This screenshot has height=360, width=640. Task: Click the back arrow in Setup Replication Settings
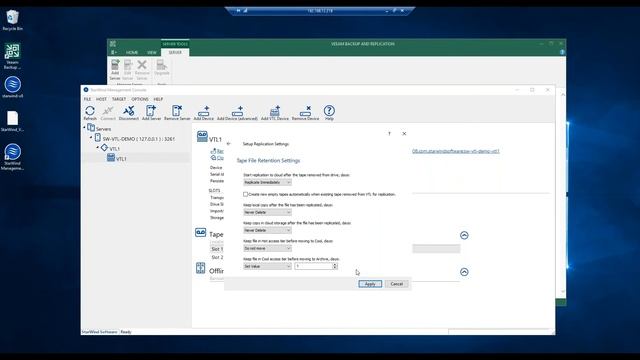(x=229, y=144)
